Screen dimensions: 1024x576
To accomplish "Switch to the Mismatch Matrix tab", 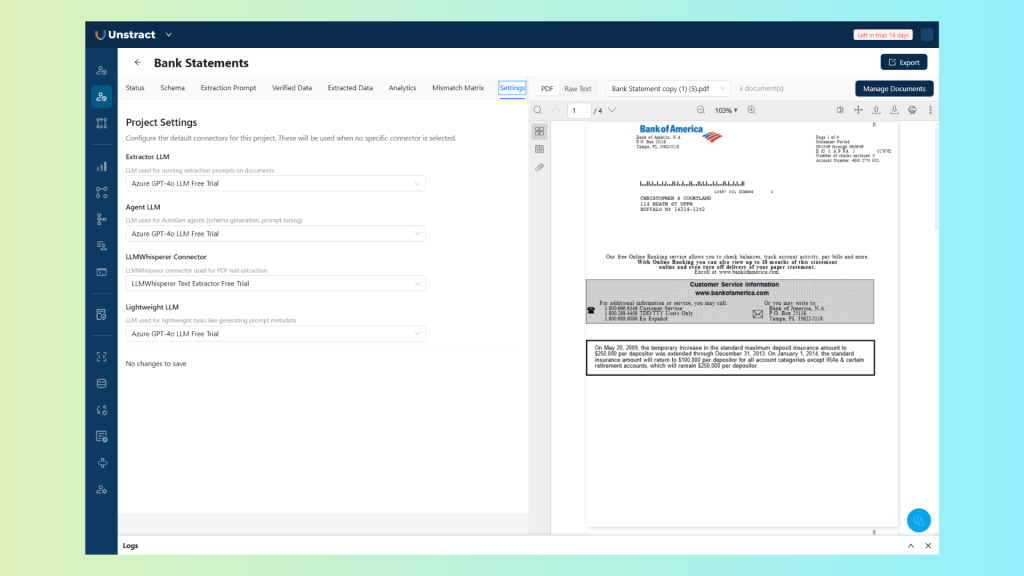I will coord(458,88).
